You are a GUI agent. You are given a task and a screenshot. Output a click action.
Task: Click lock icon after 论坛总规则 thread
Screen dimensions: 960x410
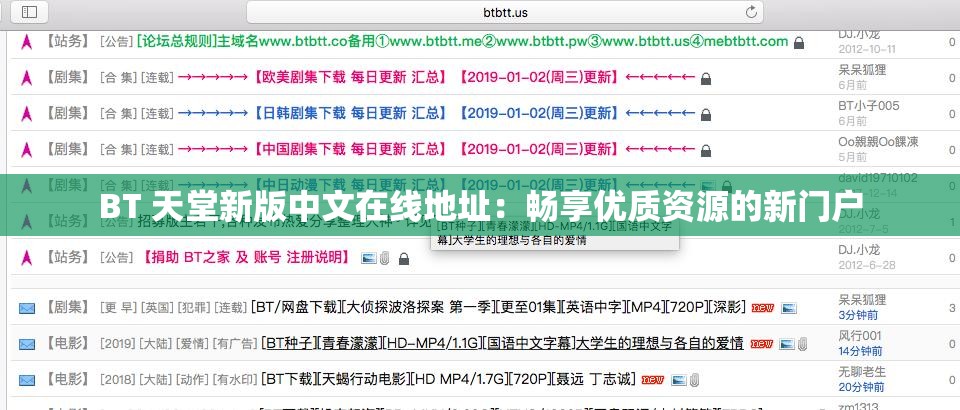click(x=798, y=43)
